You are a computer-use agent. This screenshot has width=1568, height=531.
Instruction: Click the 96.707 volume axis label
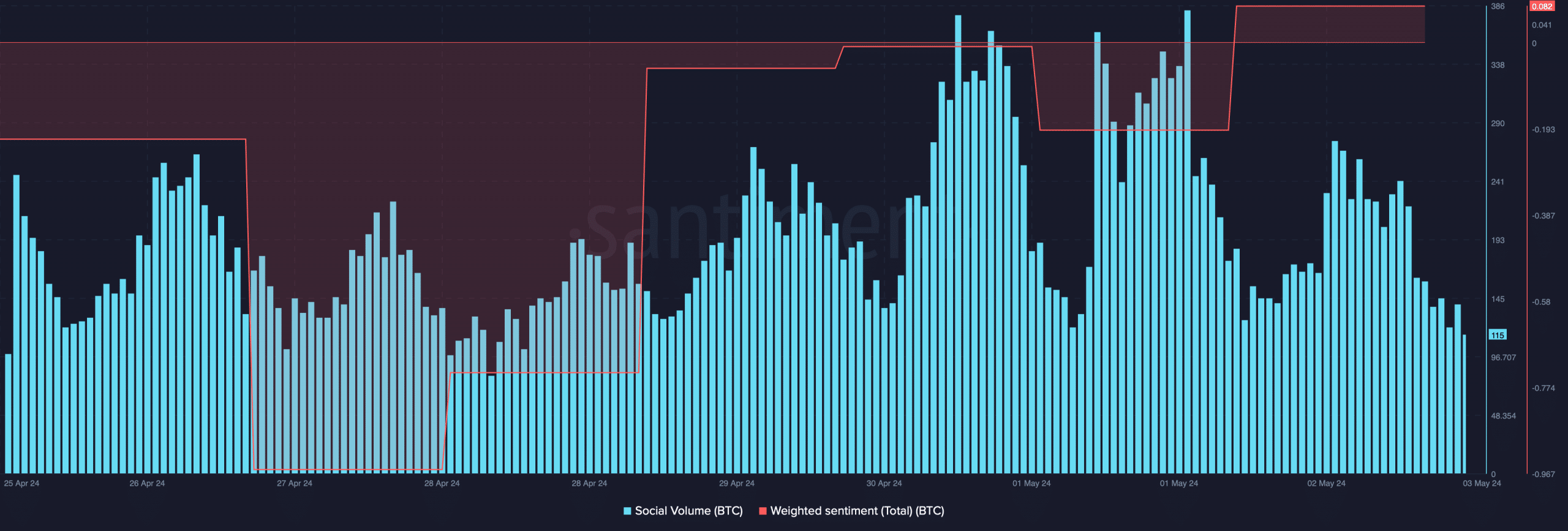click(x=1503, y=358)
